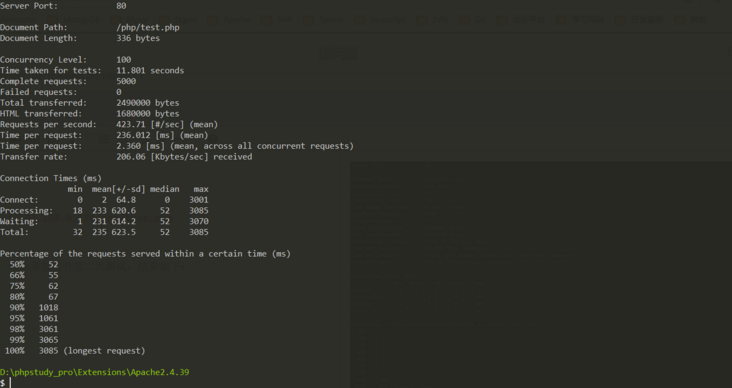
Task: Focus the command line after the "$" prompt
Action: (10, 383)
